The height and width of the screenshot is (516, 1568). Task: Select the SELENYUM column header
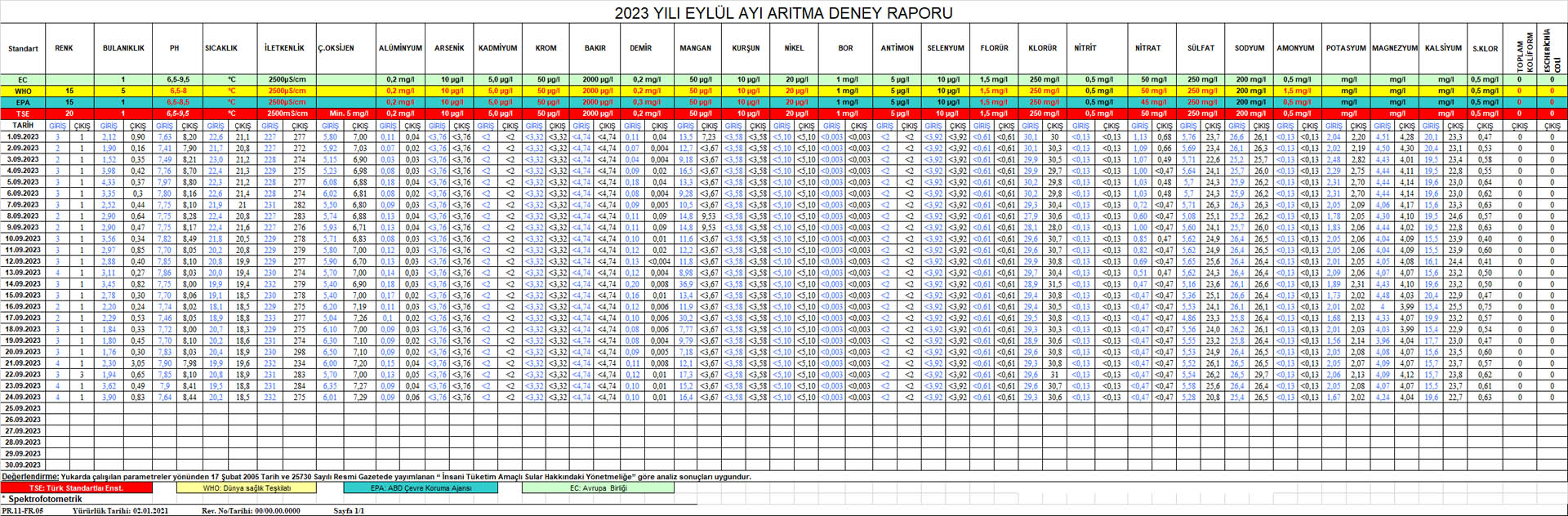click(946, 48)
